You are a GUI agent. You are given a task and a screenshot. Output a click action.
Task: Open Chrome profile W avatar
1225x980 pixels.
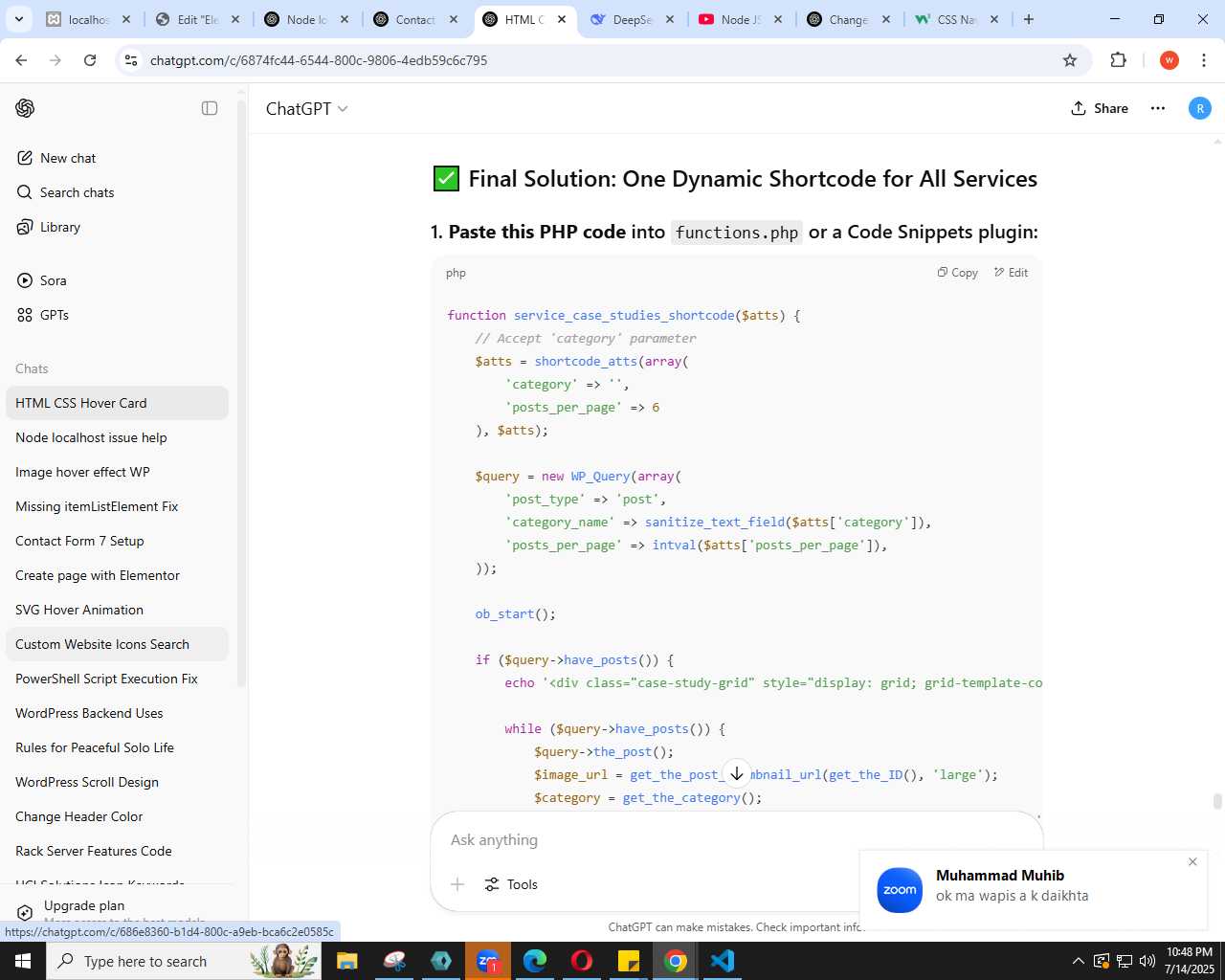[x=1169, y=60]
